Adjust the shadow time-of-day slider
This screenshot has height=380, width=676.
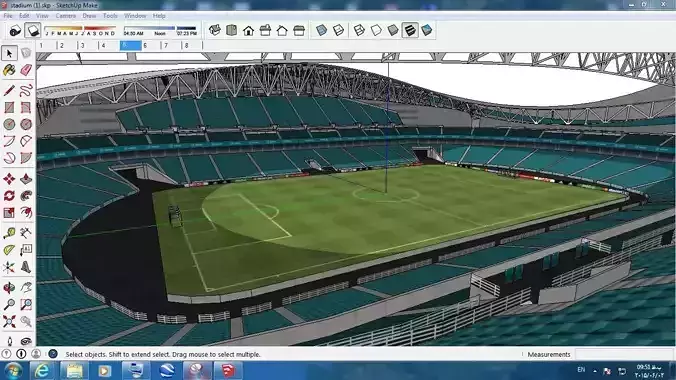[160, 28]
